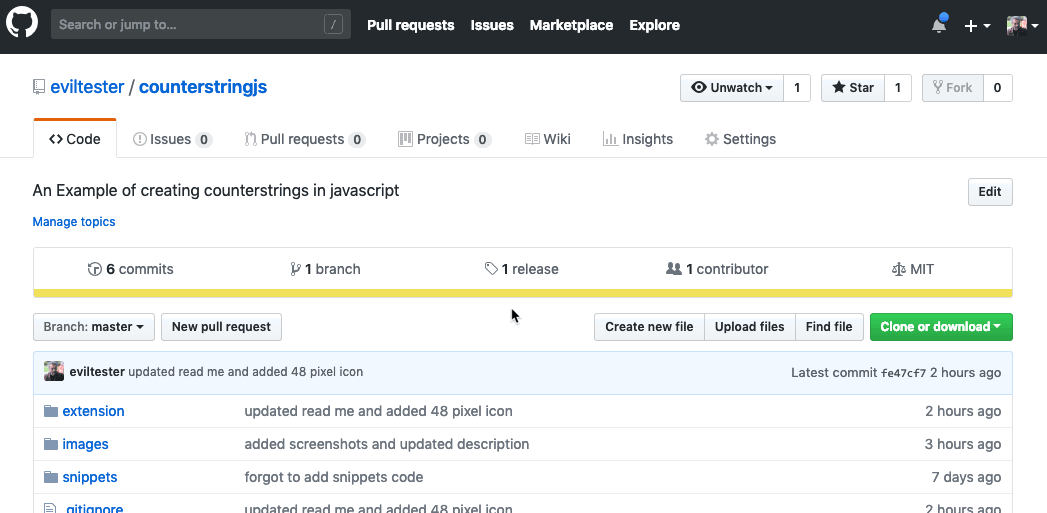Click the watchers count 1

797,88
